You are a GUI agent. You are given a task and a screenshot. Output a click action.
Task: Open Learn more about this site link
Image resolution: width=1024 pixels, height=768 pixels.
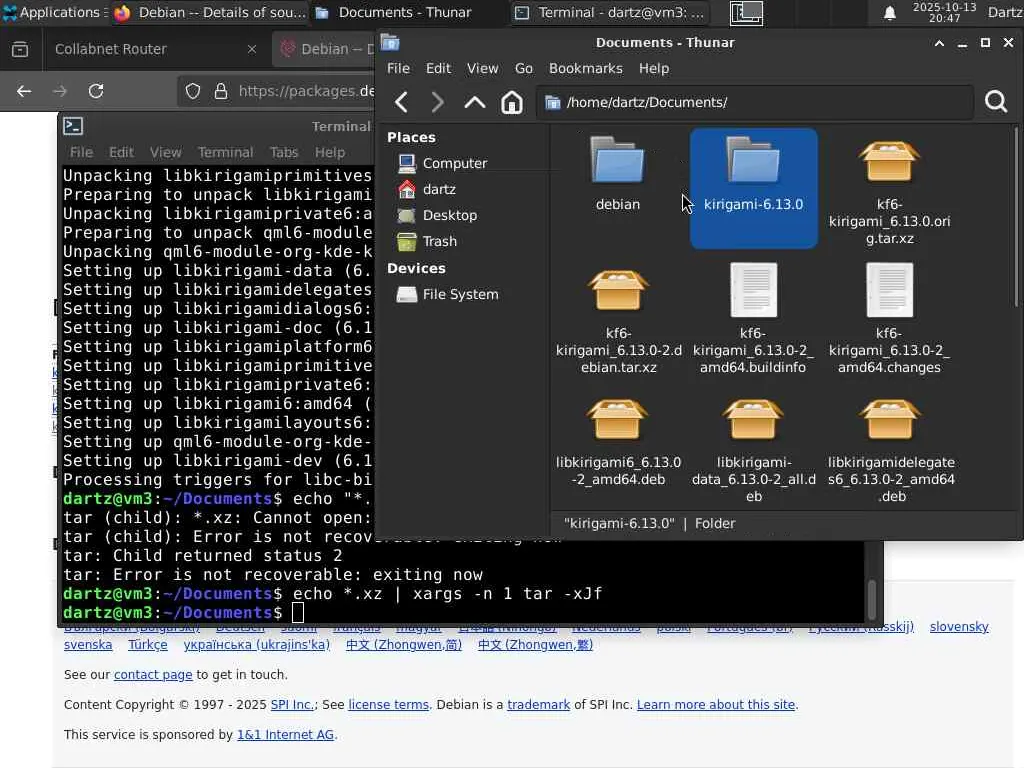coord(716,705)
